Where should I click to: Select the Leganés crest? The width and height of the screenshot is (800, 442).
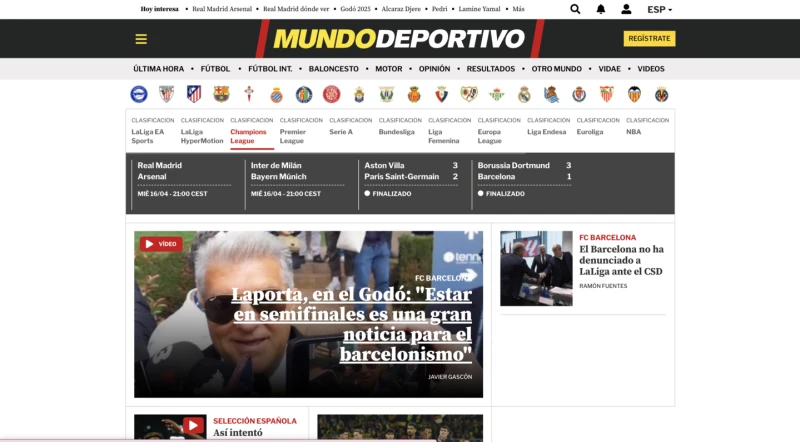click(387, 94)
